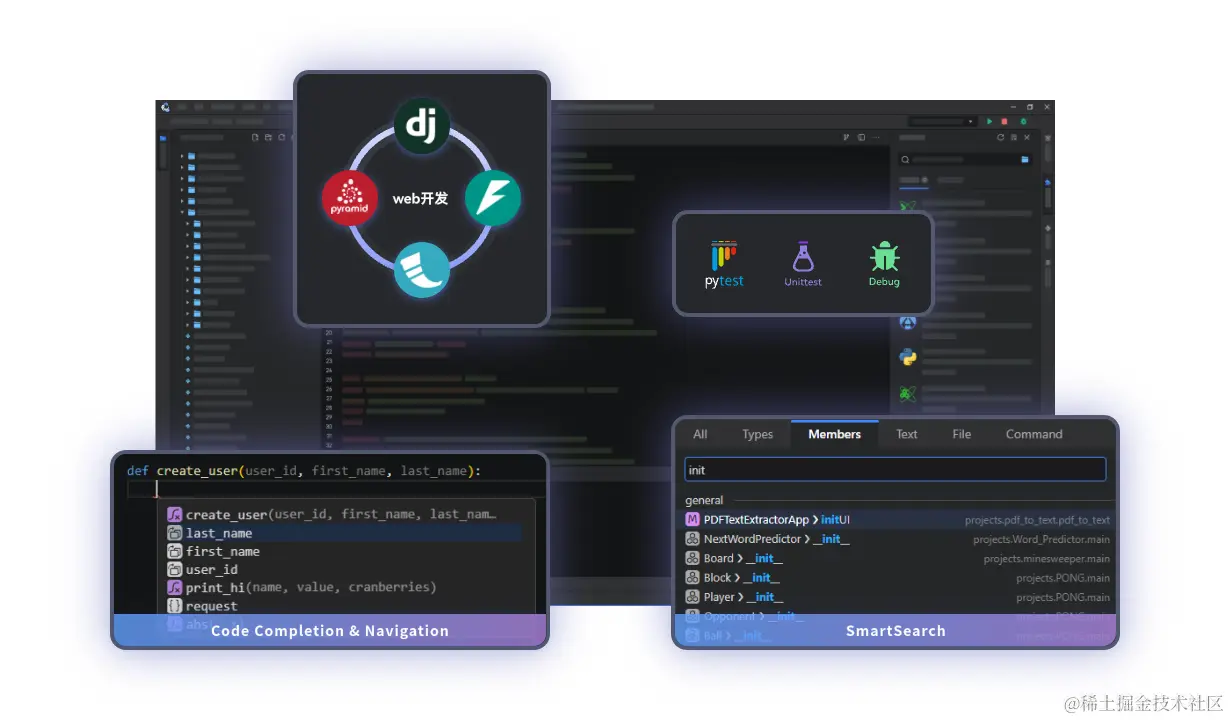Click the refresh icon in right panel header
The height and width of the screenshot is (720, 1230).
click(1000, 137)
